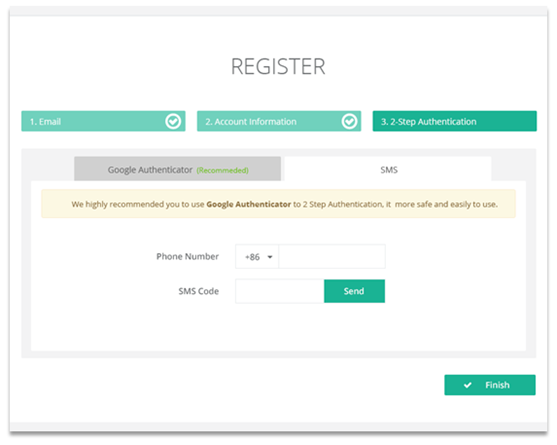The image size is (557, 445).
Task: Open the +86 country code dropdown
Action: click(x=257, y=256)
